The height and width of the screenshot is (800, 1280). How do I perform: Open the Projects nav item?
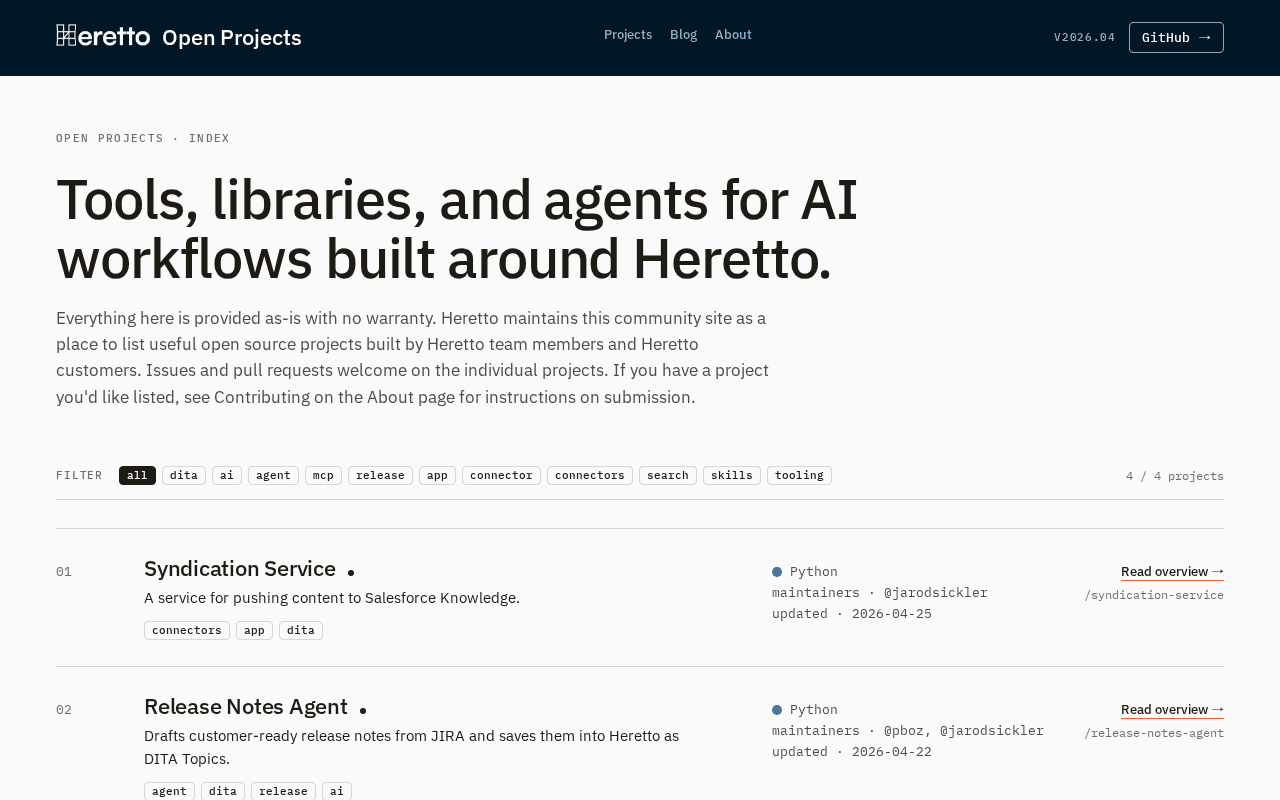[x=628, y=35]
